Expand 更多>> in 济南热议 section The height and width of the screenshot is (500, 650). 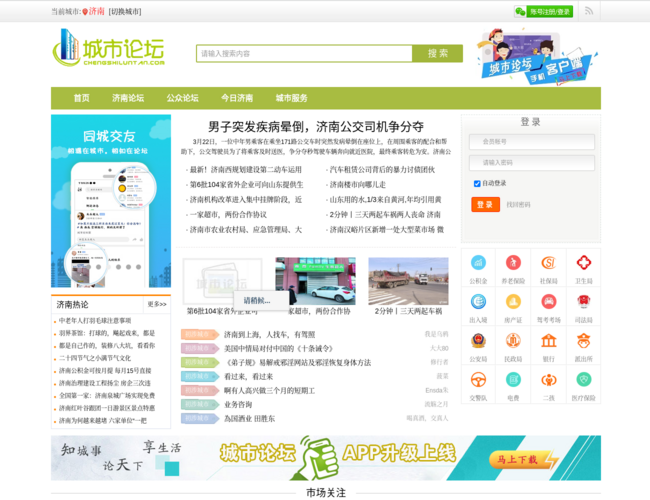pos(157,304)
